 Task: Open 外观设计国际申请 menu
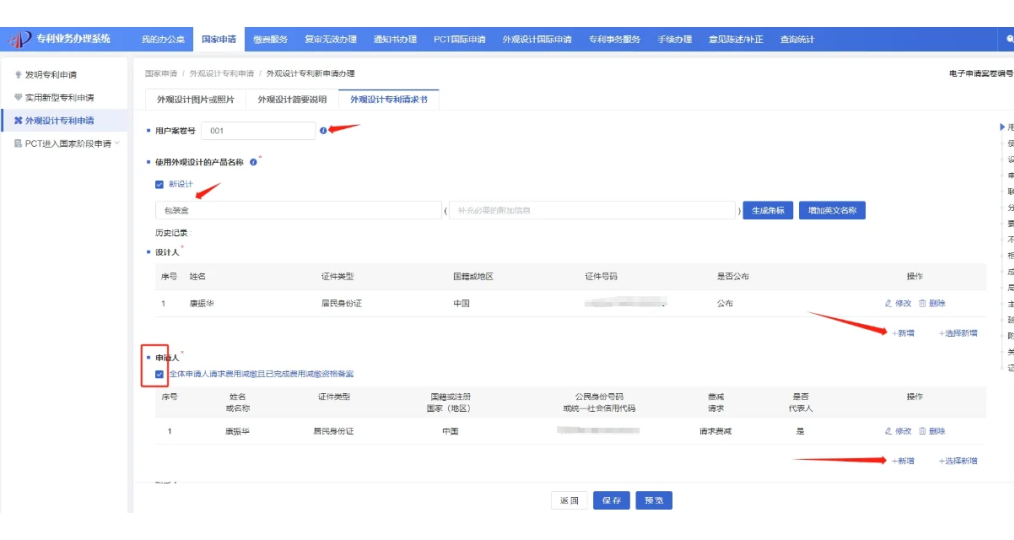[537, 39]
